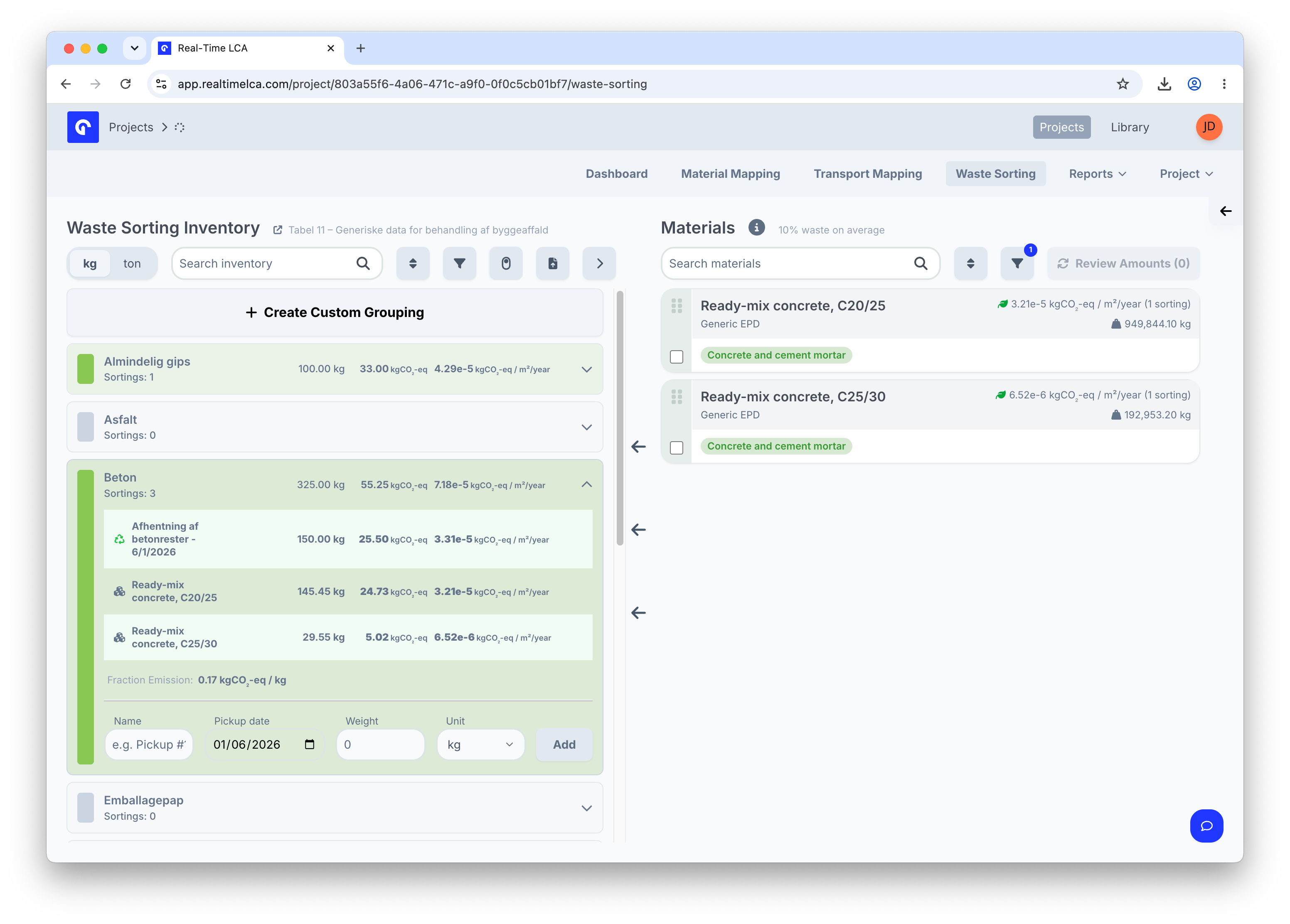Click the recycle icon on Afhentning row

[119, 539]
